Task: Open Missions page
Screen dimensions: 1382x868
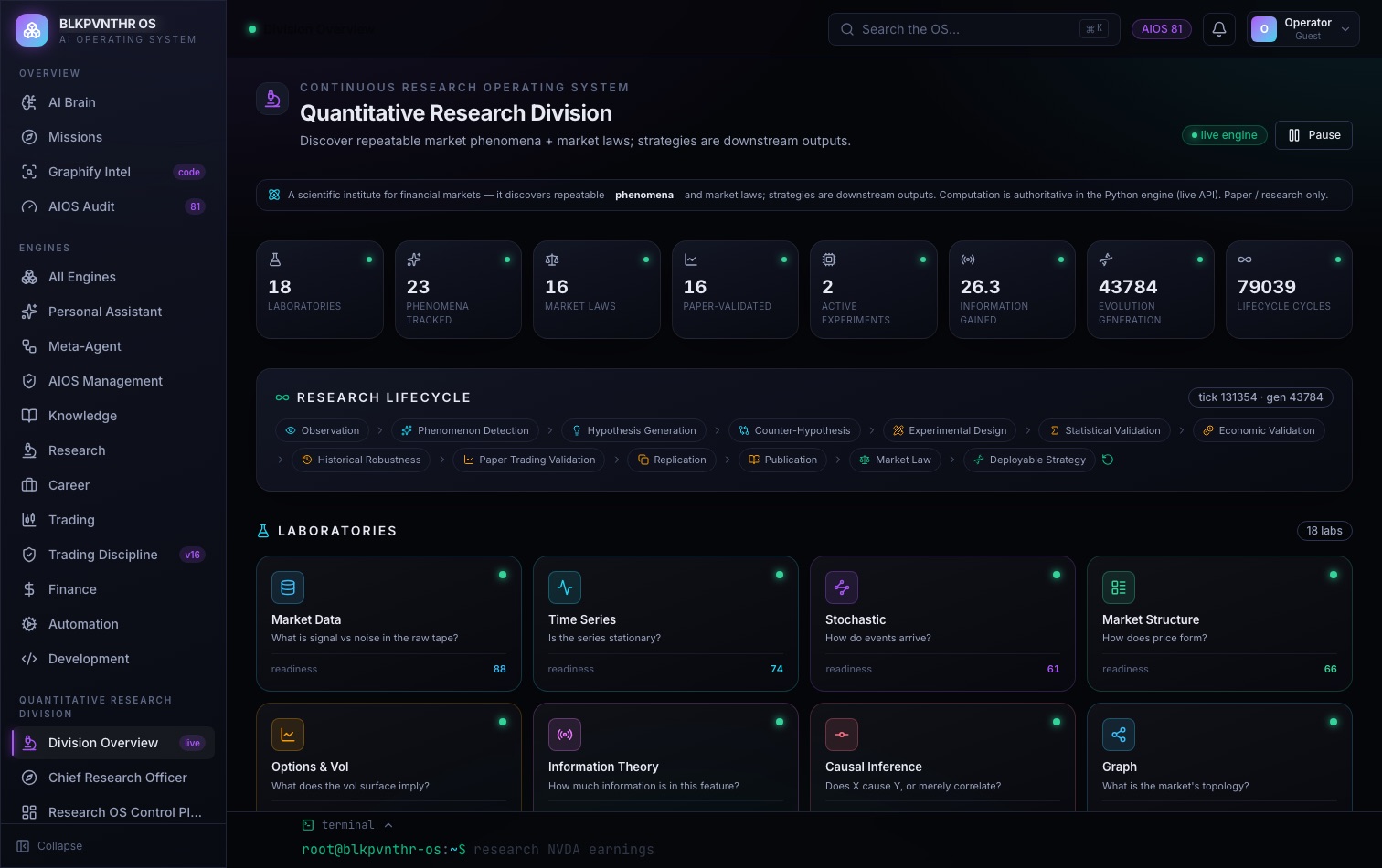Action: pyautogui.click(x=113, y=137)
